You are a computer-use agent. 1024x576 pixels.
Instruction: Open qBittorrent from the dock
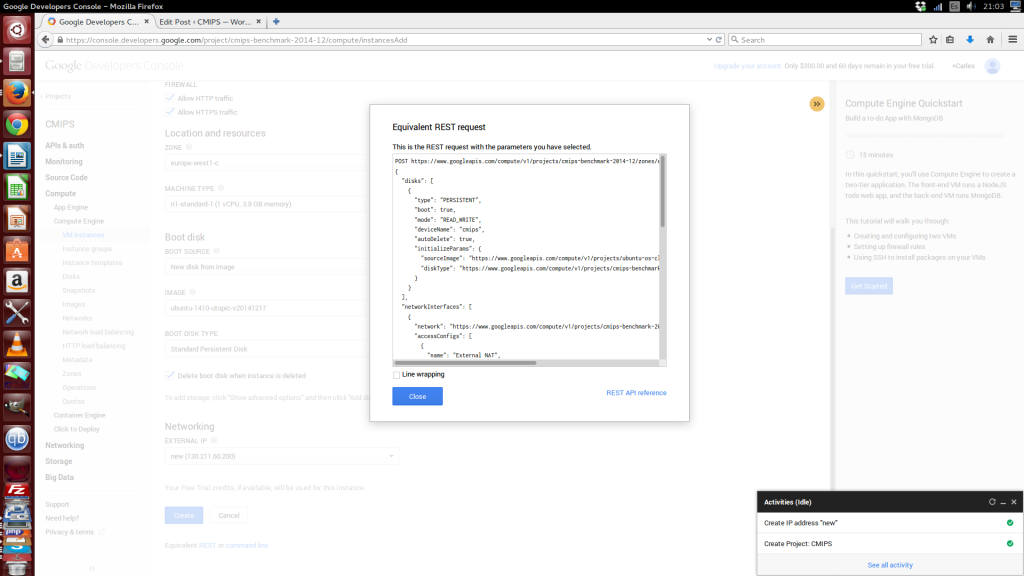[x=17, y=438]
